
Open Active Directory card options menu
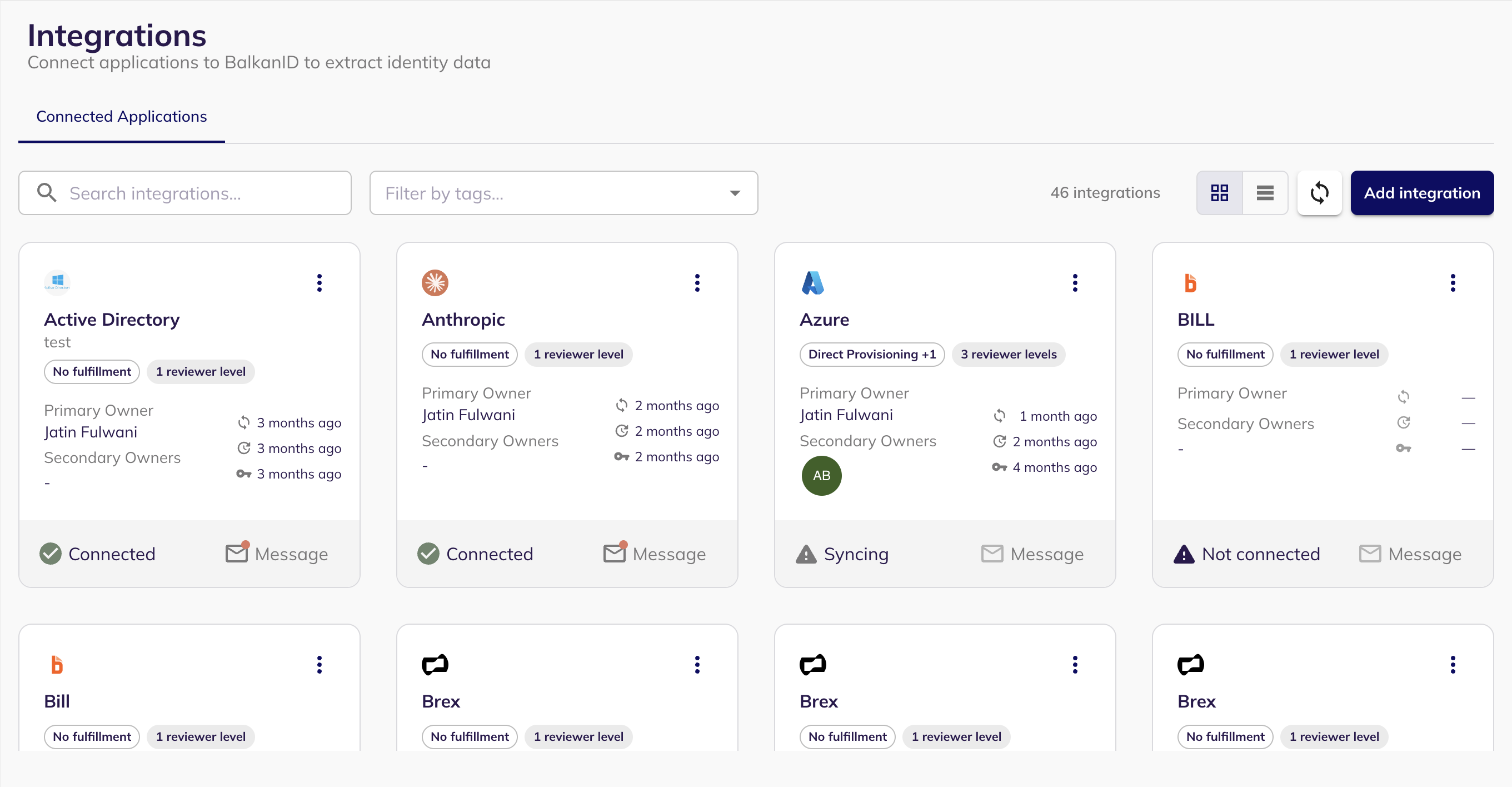pyautogui.click(x=320, y=283)
